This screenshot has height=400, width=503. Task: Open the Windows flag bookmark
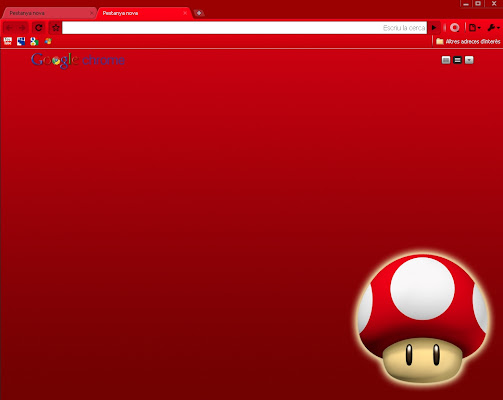pos(48,41)
